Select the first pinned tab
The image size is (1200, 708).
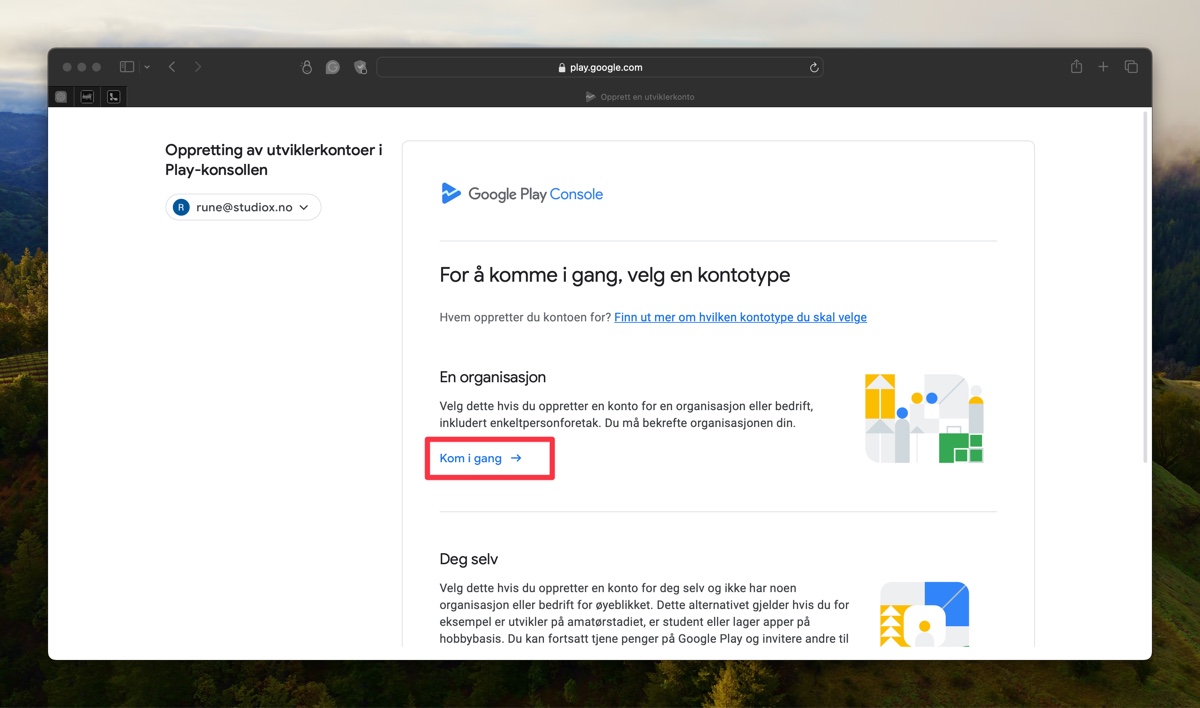point(61,97)
